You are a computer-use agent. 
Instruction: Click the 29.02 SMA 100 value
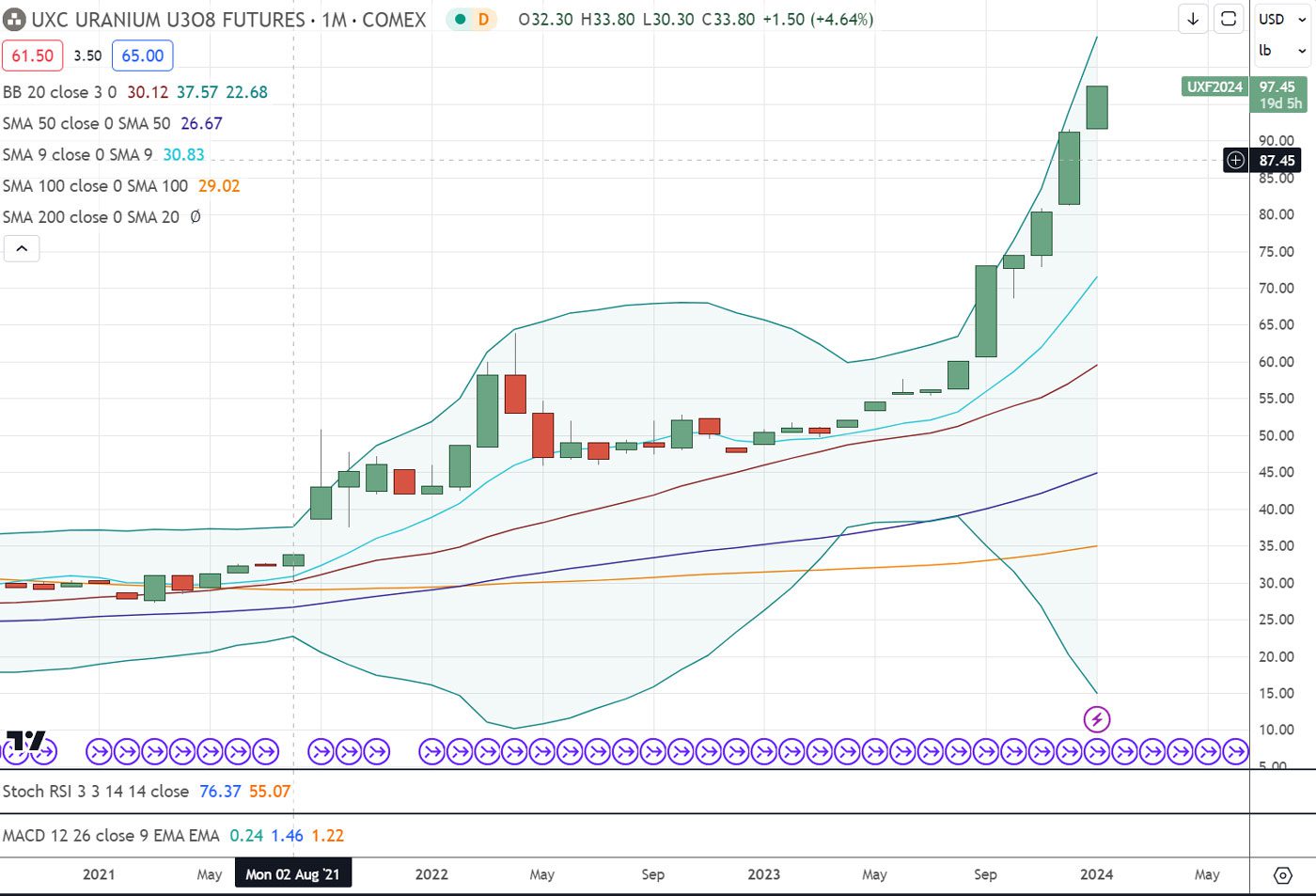(219, 185)
